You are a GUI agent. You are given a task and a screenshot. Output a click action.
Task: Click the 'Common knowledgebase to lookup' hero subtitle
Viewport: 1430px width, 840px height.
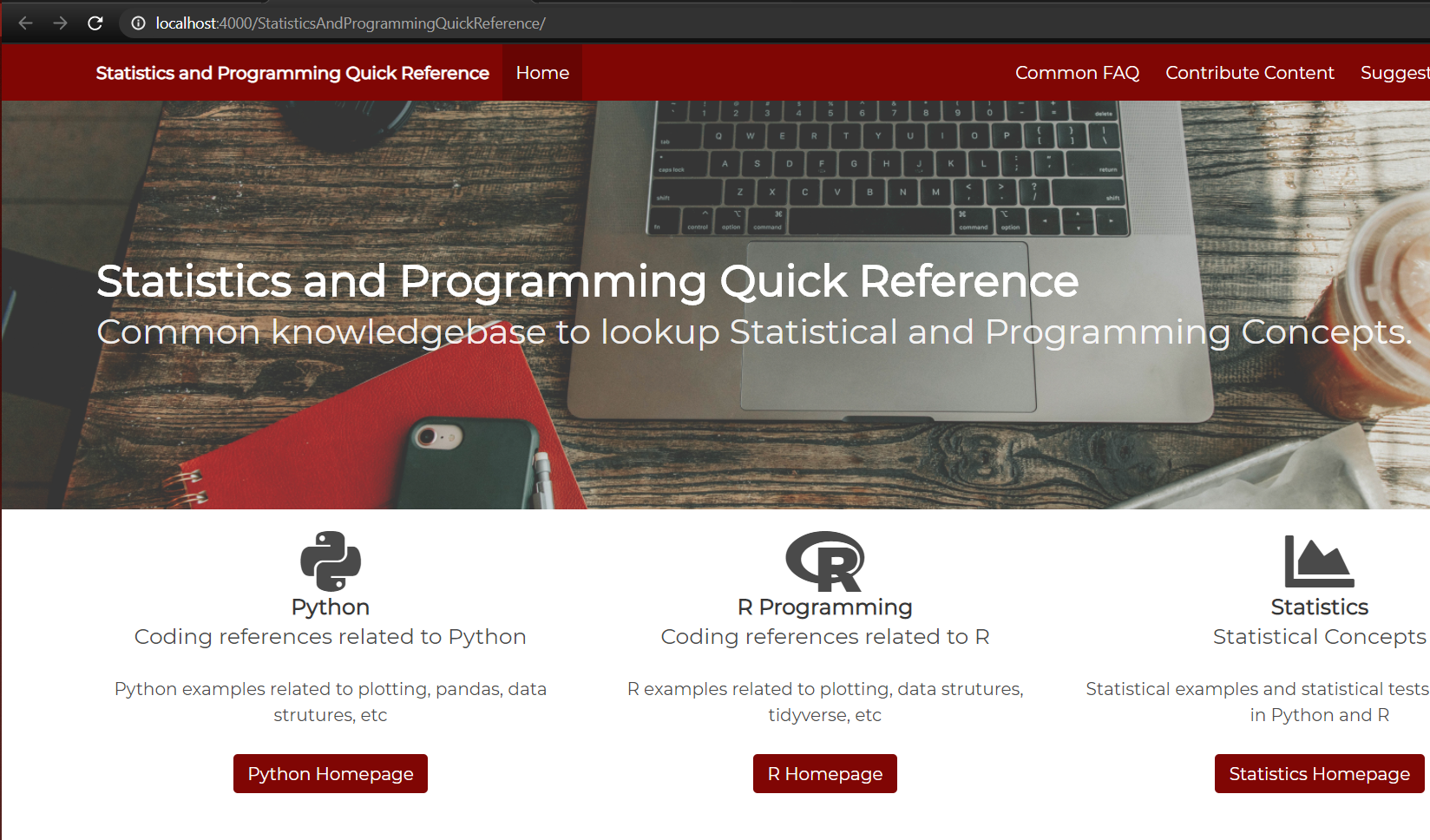(753, 332)
